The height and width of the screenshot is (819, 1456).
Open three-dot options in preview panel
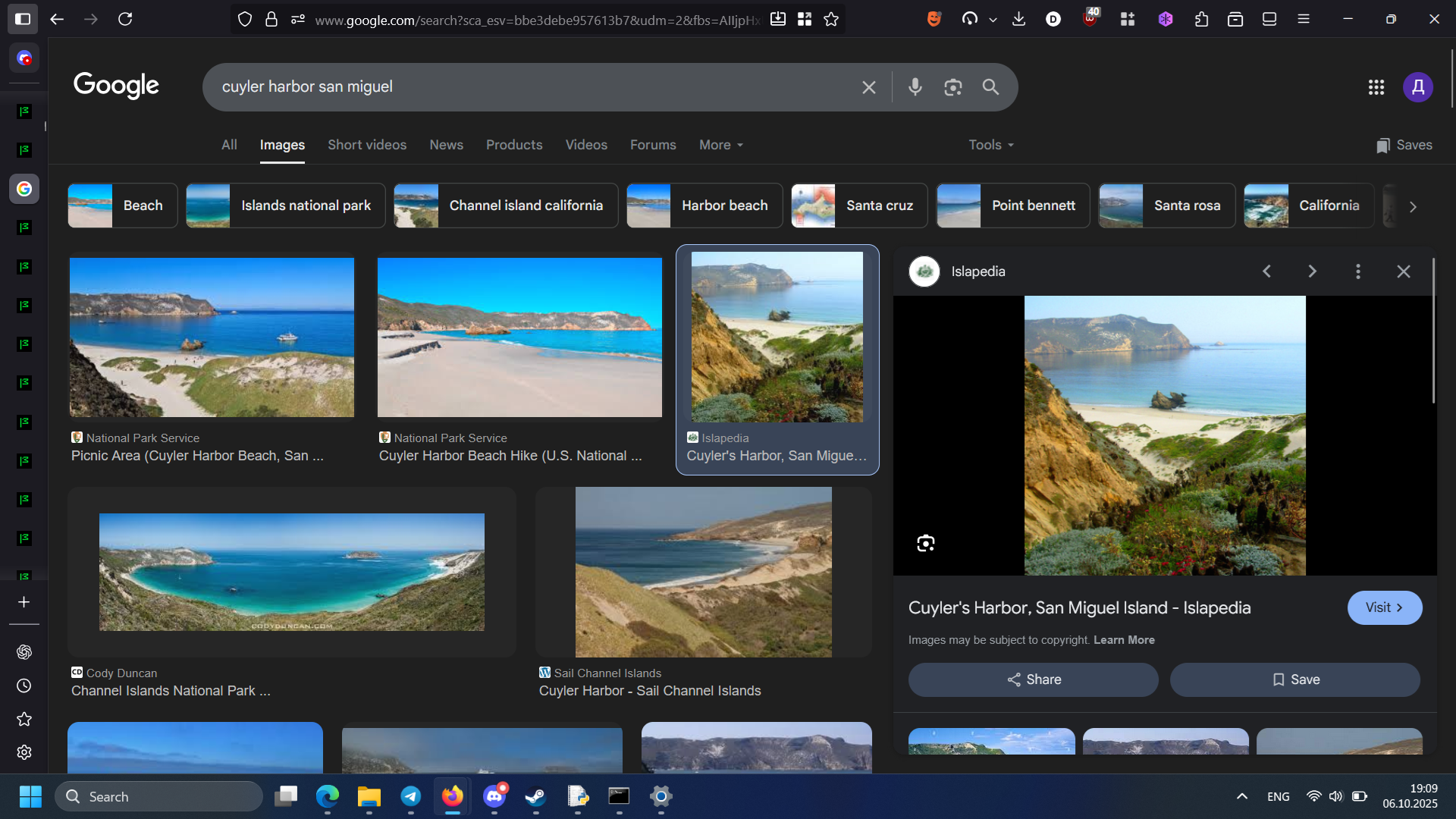point(1358,271)
